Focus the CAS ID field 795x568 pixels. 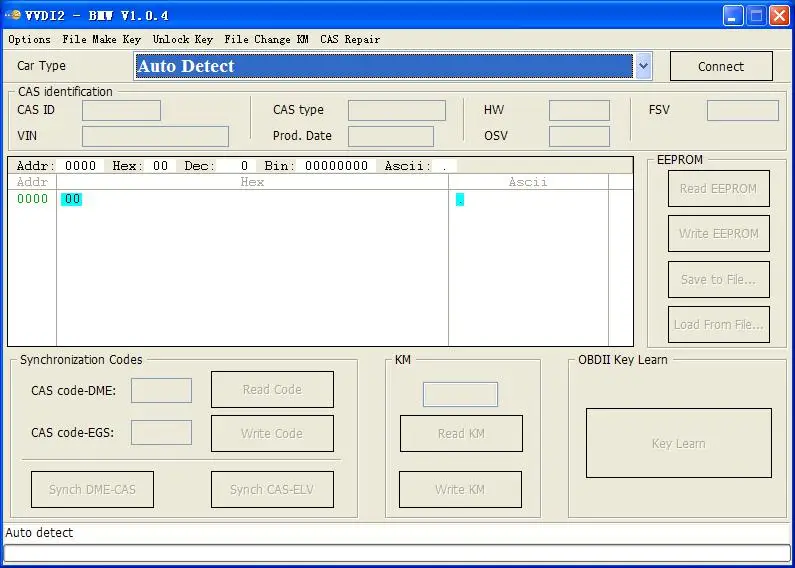coord(121,111)
